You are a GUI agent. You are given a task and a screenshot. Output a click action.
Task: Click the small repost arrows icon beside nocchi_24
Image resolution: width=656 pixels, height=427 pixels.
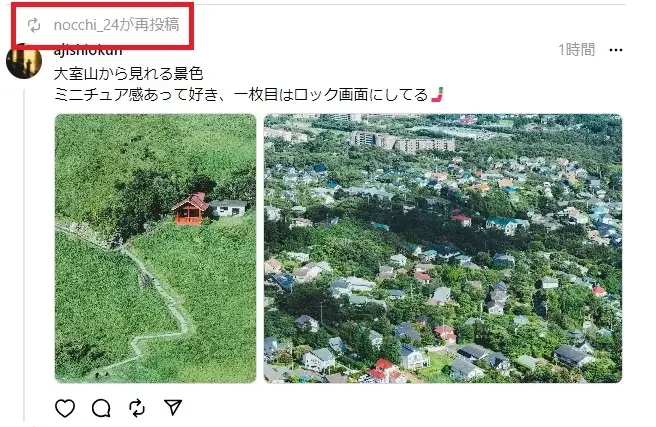pos(34,25)
